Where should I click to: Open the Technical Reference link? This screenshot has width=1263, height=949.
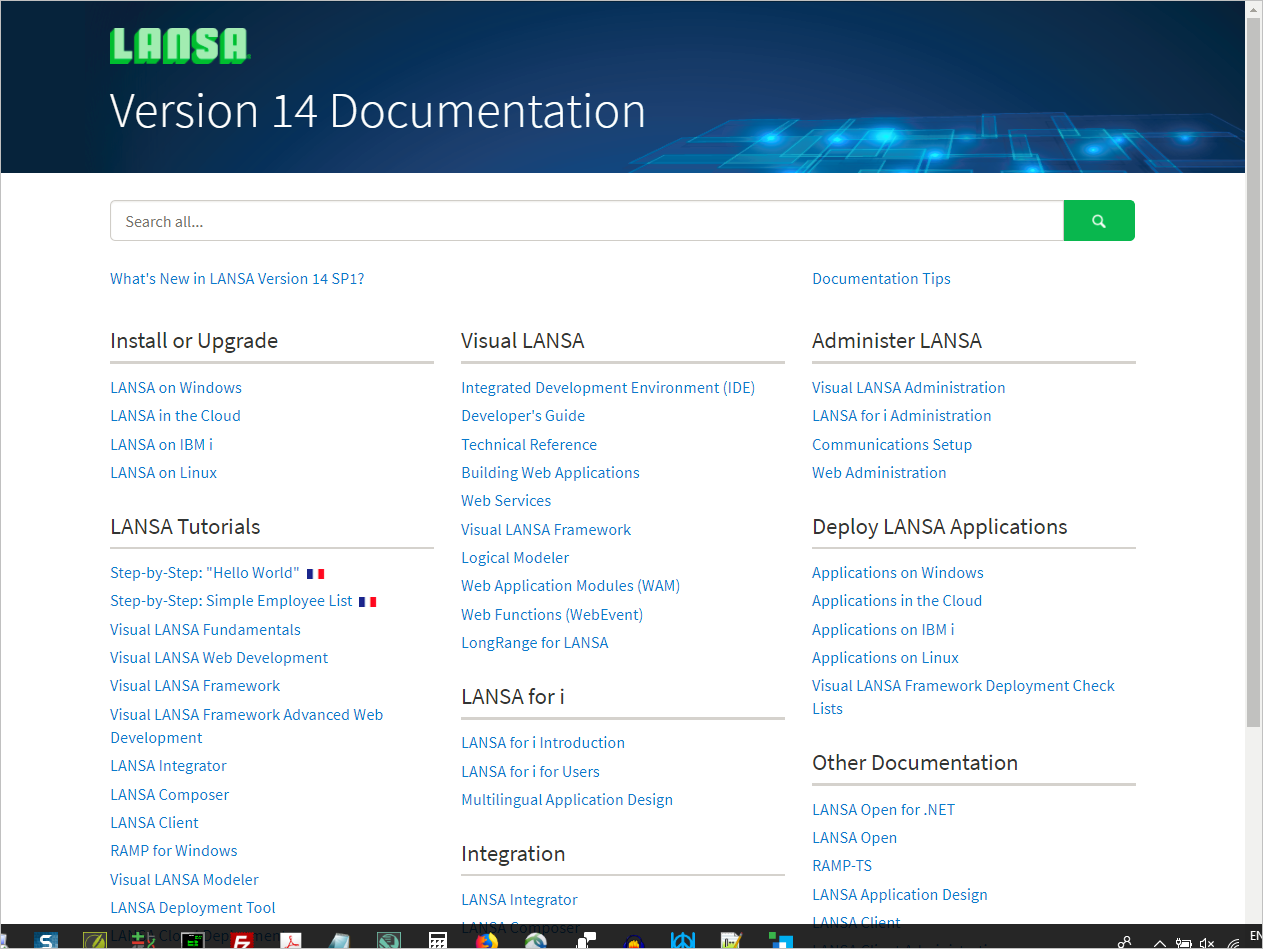click(x=529, y=445)
